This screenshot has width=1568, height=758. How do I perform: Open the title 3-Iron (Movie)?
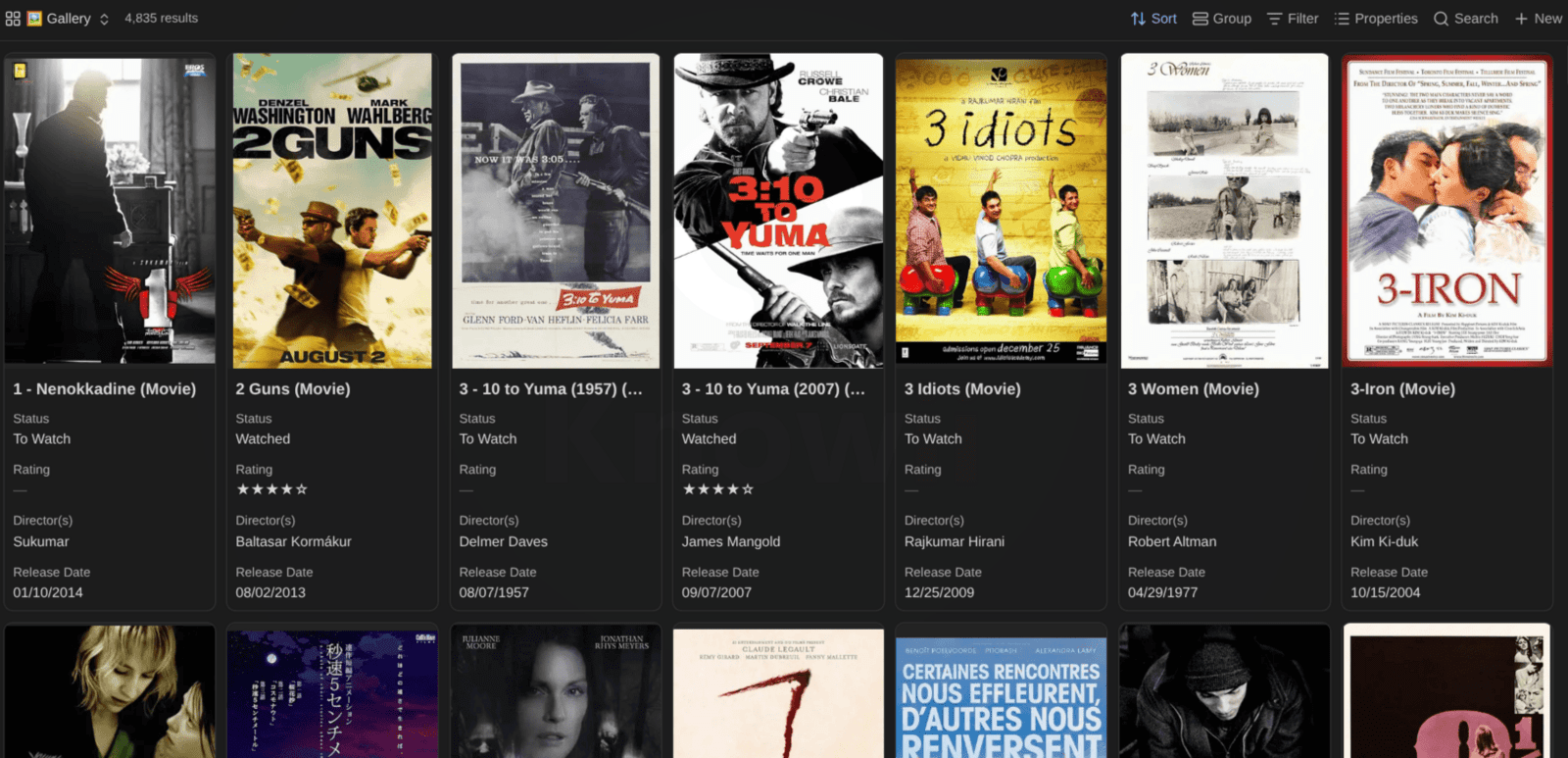pos(1402,389)
